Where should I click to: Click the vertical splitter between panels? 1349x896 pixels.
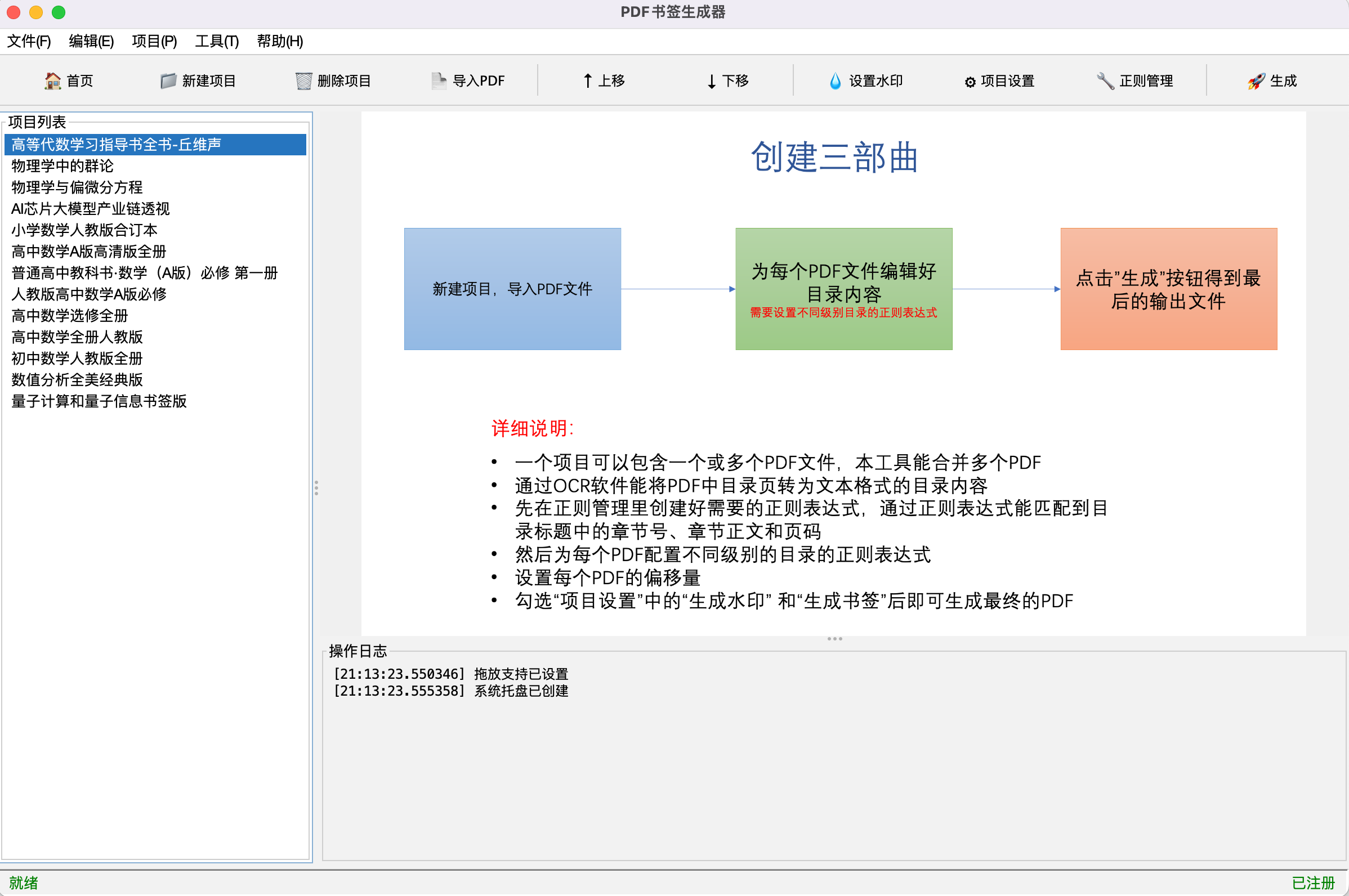[x=317, y=487]
